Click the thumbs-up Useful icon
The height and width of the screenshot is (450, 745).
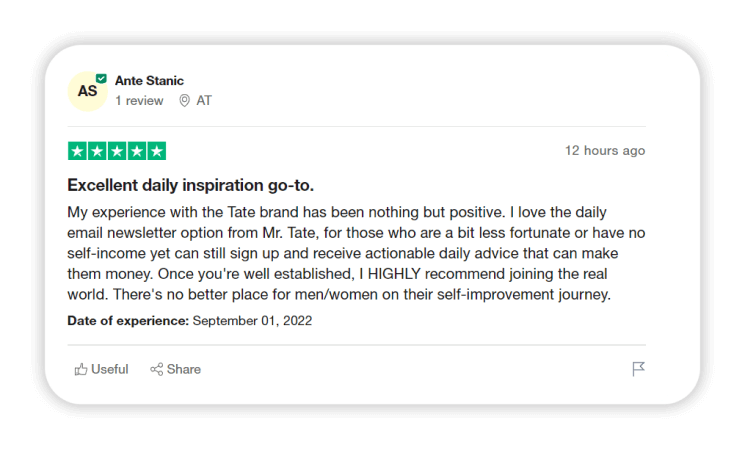(x=81, y=369)
